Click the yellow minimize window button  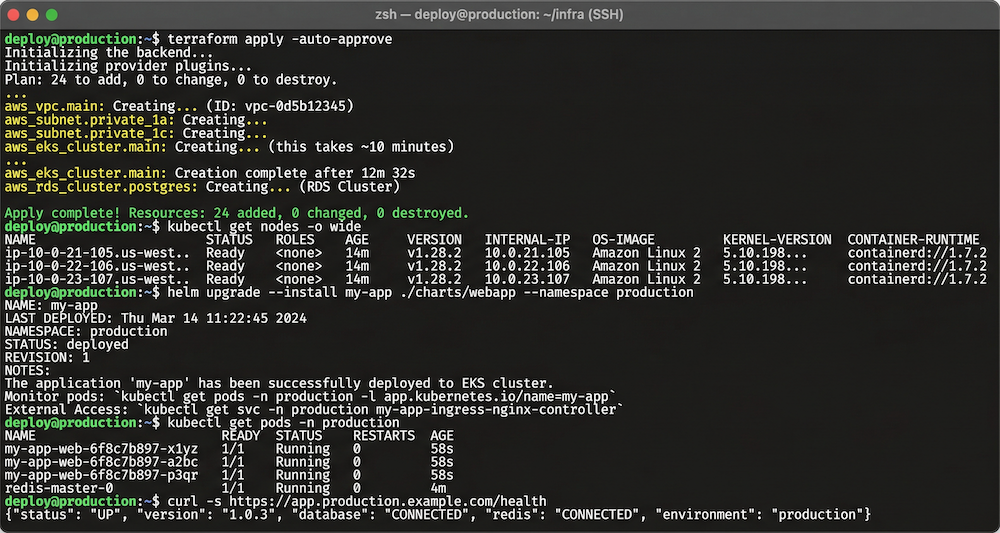click(x=33, y=15)
